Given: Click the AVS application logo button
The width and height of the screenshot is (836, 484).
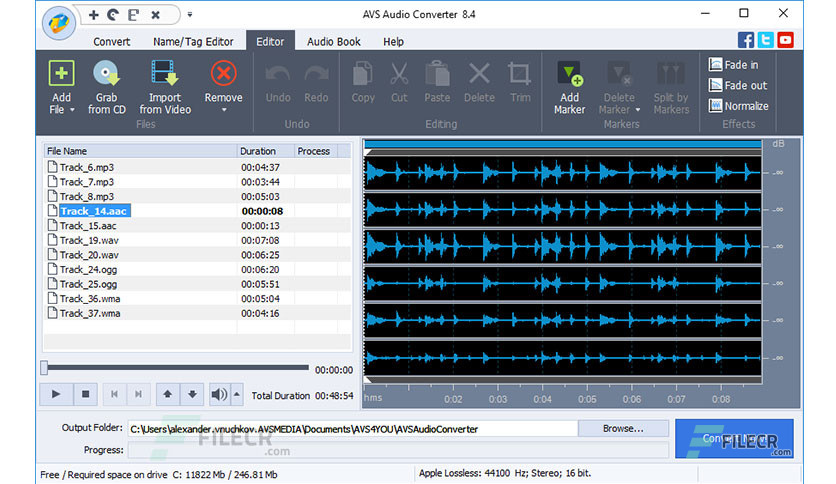Looking at the screenshot, I should (59, 23).
